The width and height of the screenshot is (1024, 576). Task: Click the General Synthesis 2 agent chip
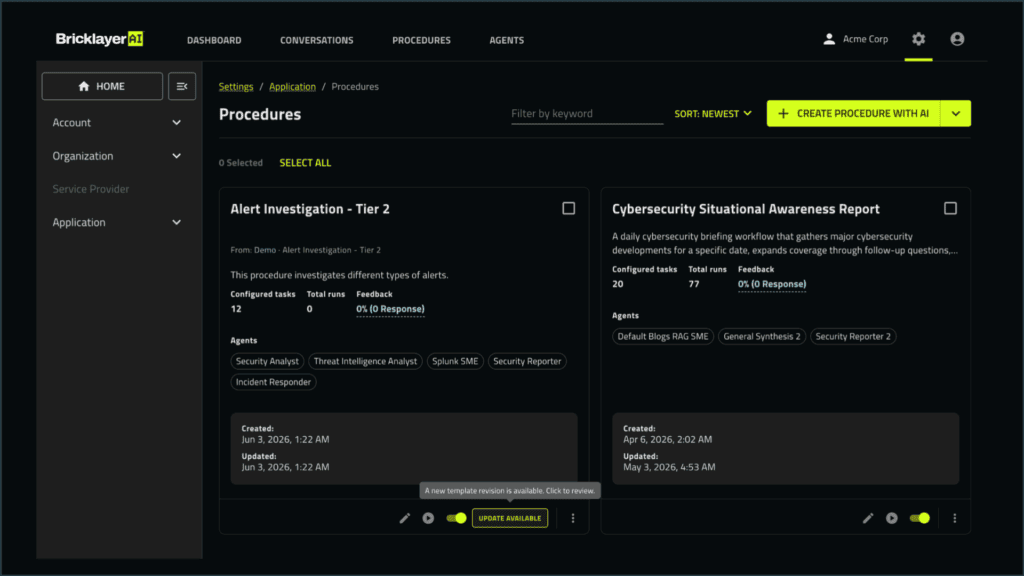click(761, 336)
